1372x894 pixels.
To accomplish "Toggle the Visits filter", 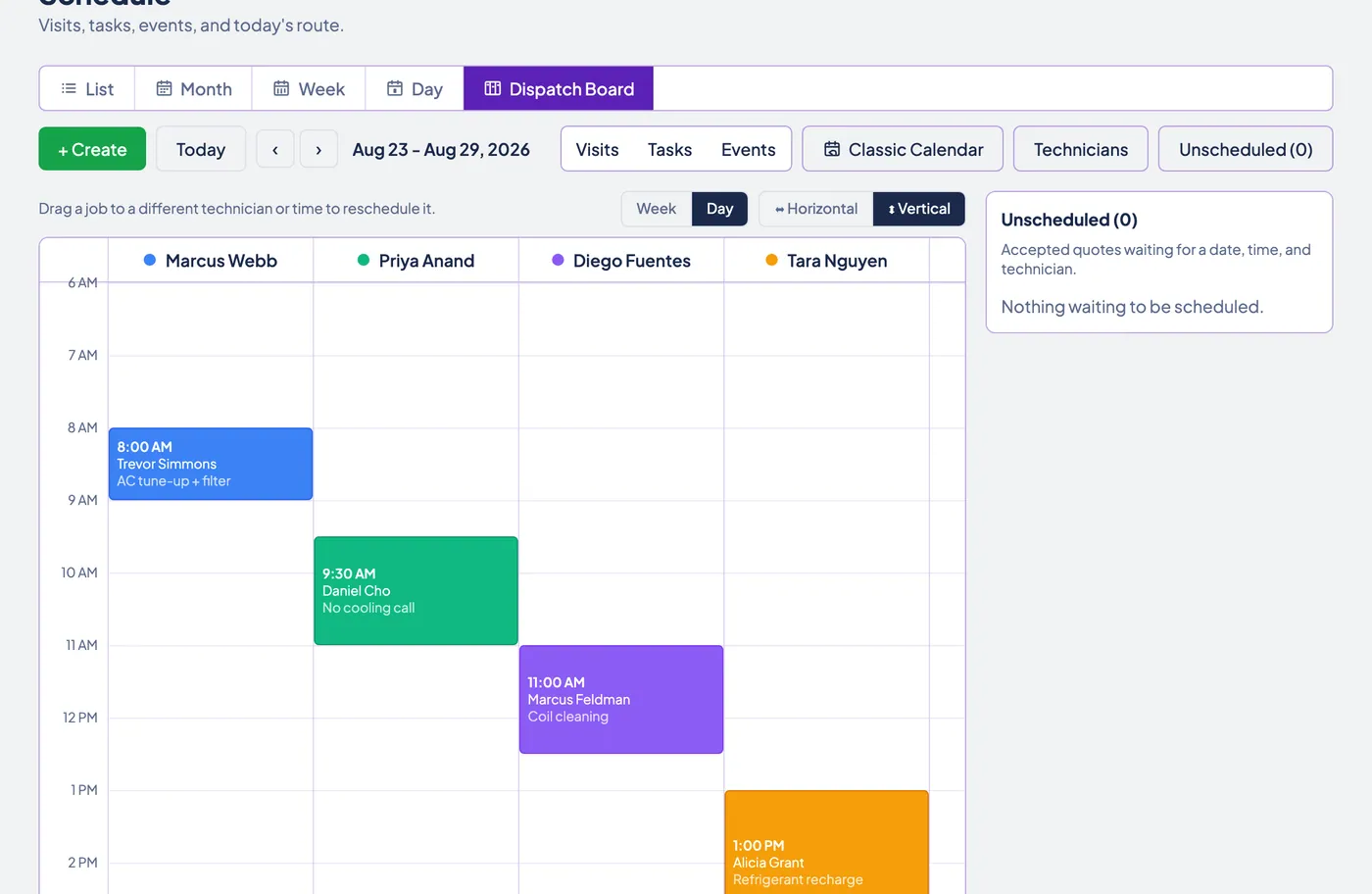I will (598, 150).
